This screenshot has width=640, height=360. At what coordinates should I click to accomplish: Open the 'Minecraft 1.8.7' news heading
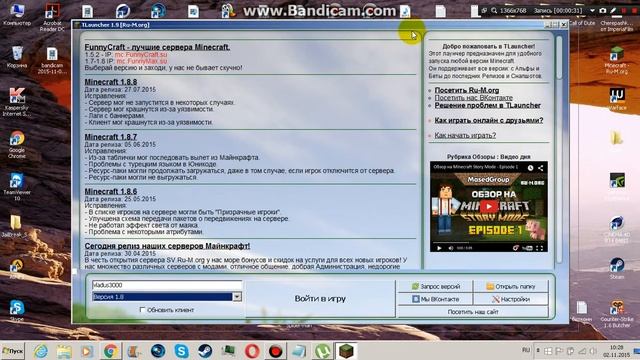(x=111, y=137)
